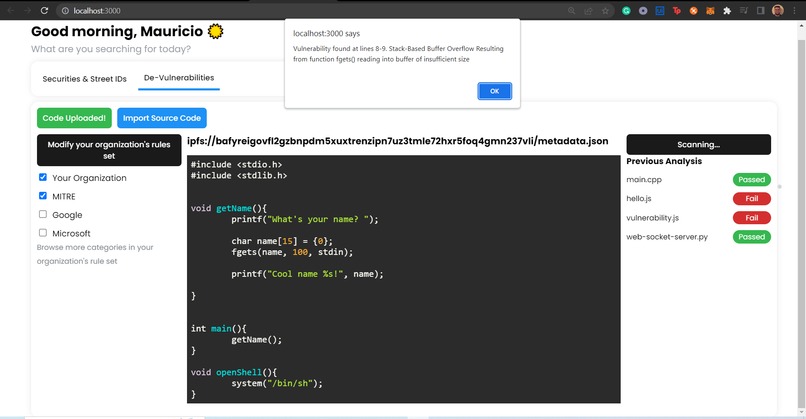Open the Grammarly extension icon
806x419 pixels.
[626, 10]
